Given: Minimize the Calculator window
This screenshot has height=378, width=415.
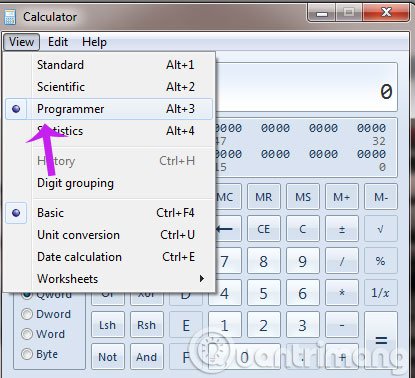Looking at the screenshot, I should tap(322, 13).
